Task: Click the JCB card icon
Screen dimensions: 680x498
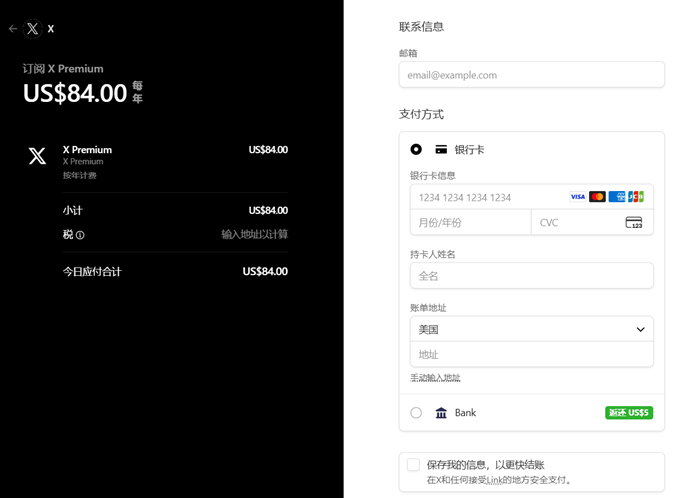Action: point(636,197)
